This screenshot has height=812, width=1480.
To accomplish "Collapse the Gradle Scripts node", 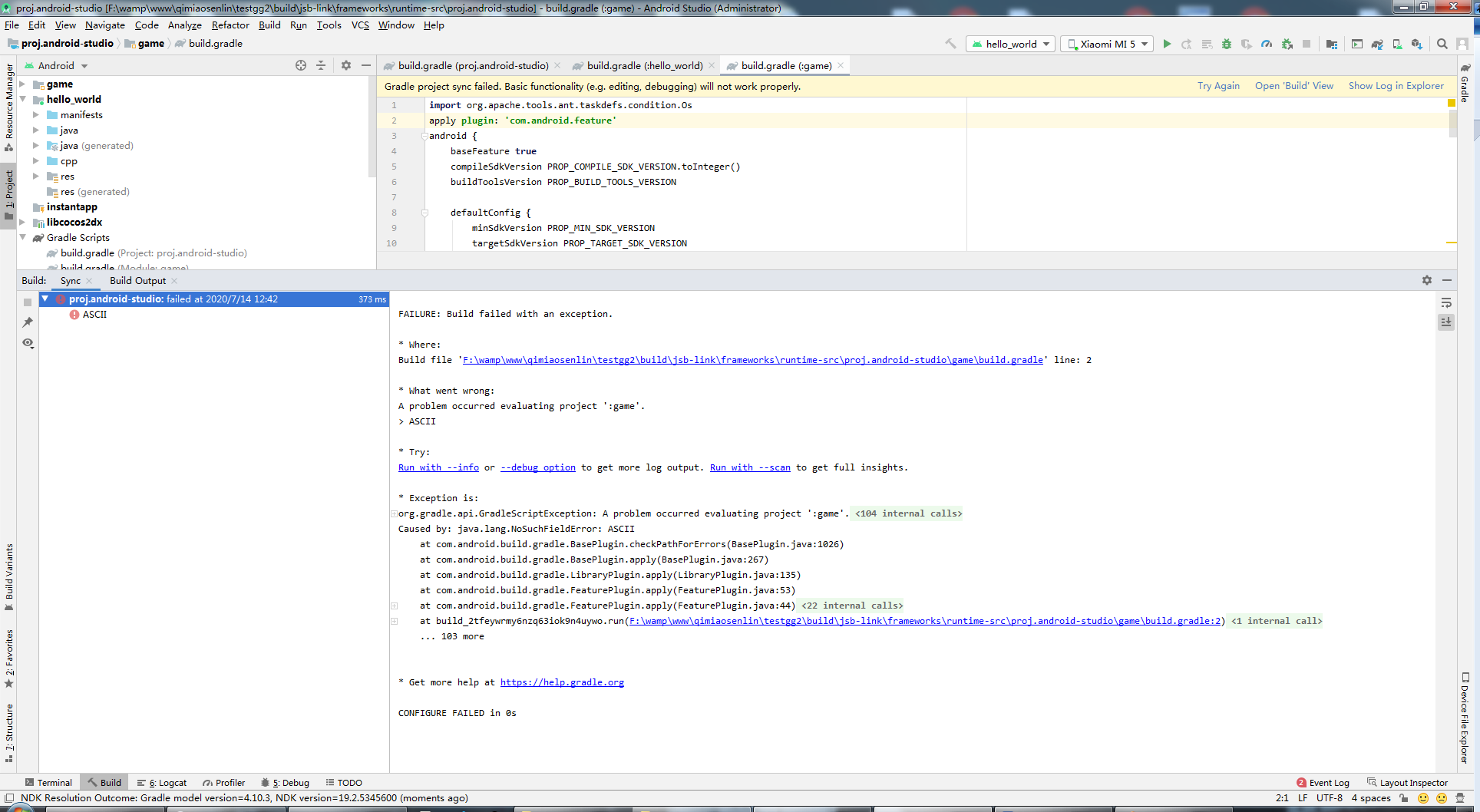I will coord(23,237).
